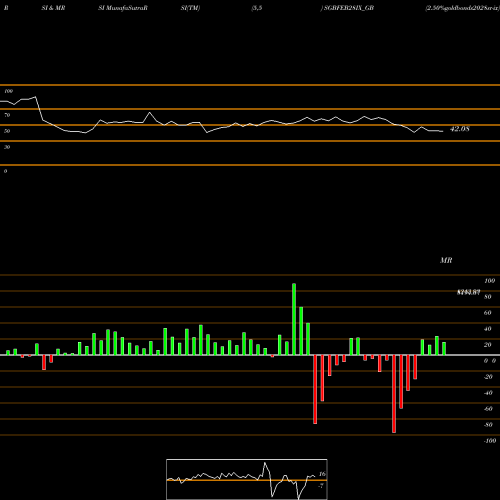500x500 pixels.
Task: Click the MR axis label -40
Action: click(488, 393)
